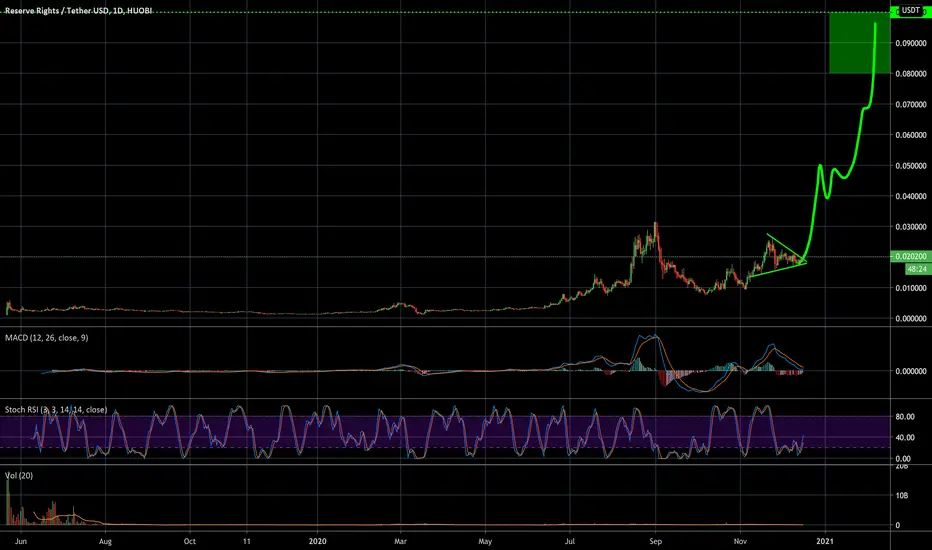
Task: Click the Sep date label on time axis
Action: click(656, 541)
